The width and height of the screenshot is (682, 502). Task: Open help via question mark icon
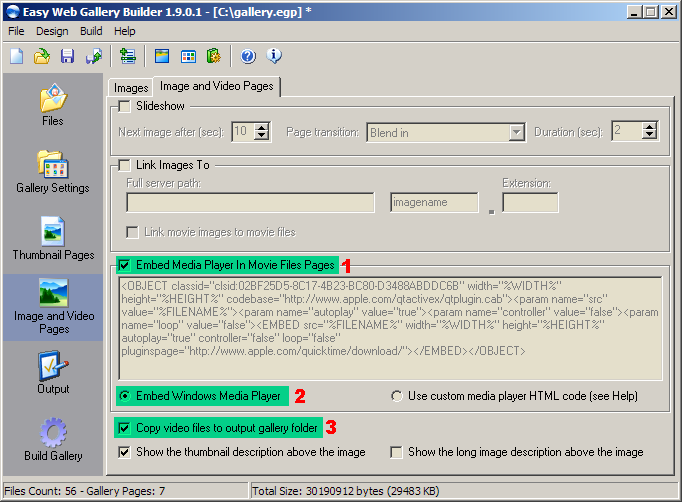[248, 56]
